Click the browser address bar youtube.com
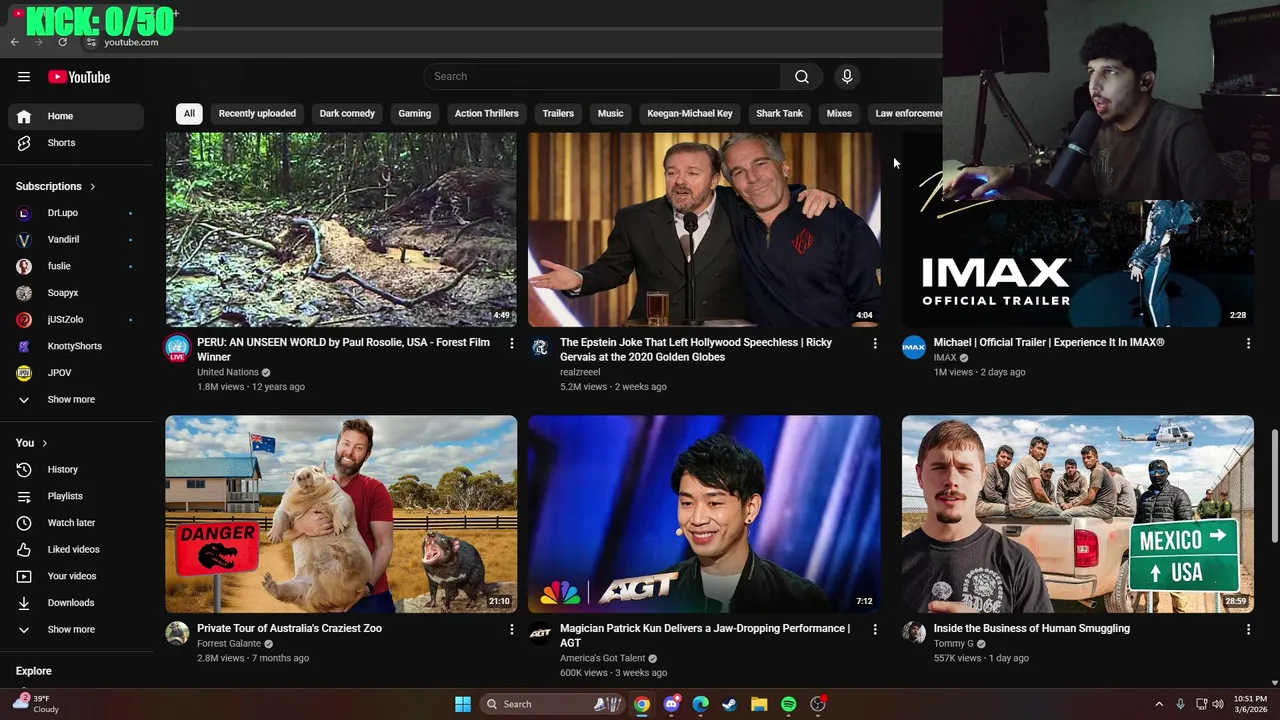This screenshot has width=1280, height=720. (131, 42)
